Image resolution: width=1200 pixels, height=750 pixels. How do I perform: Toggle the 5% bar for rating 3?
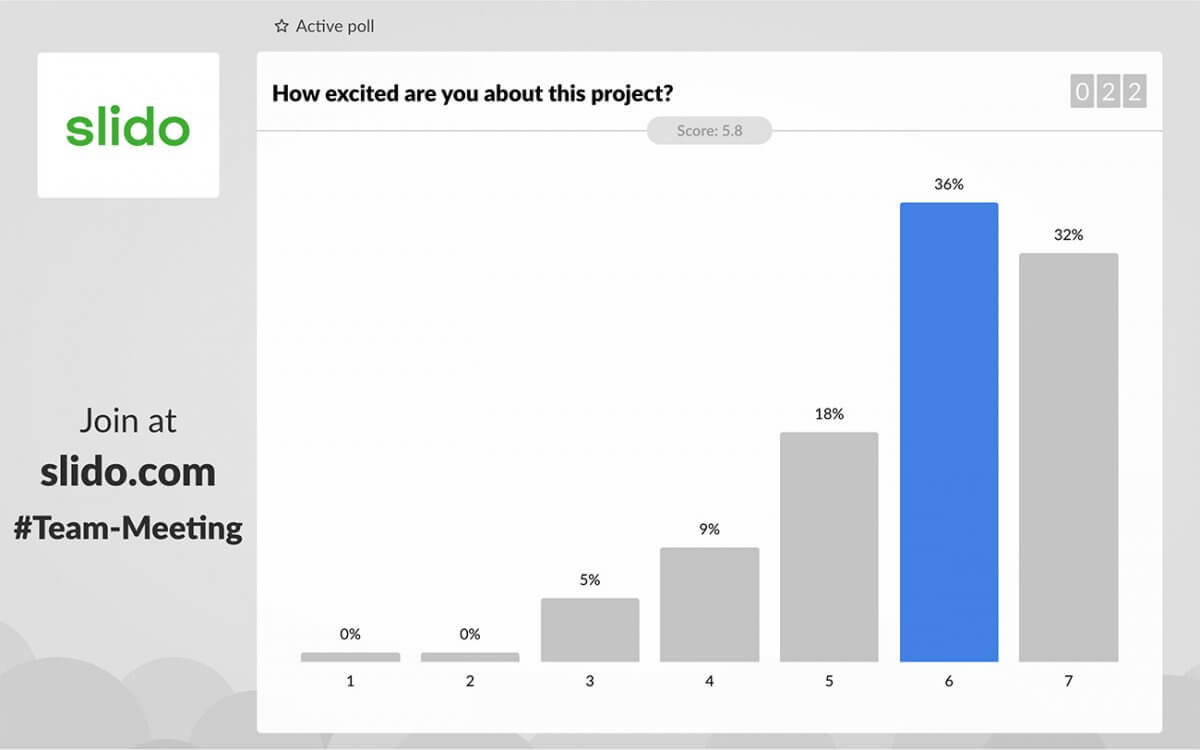[x=590, y=630]
